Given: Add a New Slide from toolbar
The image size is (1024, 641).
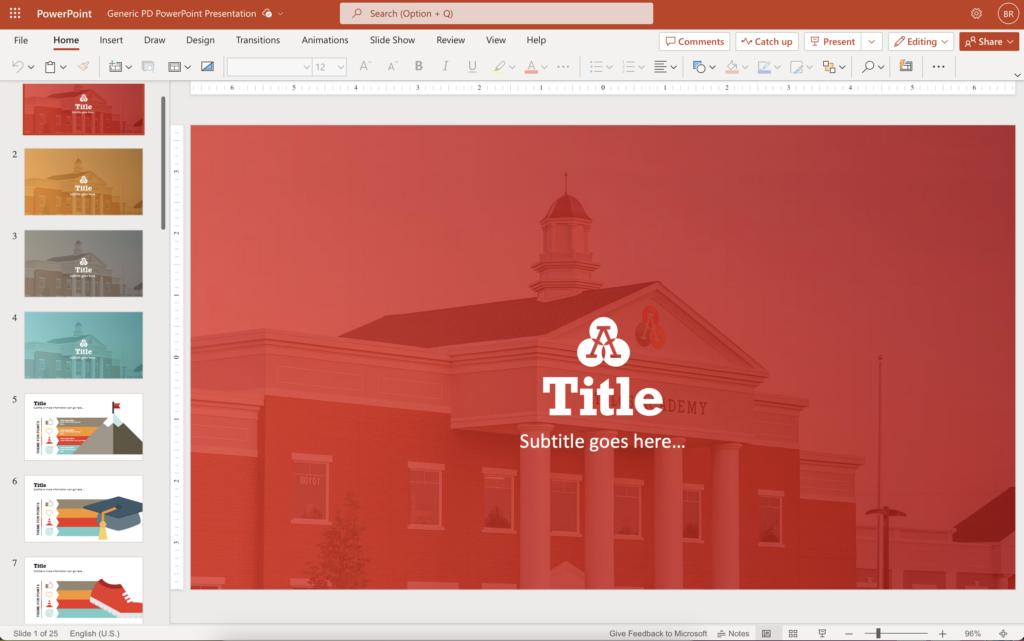Looking at the screenshot, I should point(116,67).
